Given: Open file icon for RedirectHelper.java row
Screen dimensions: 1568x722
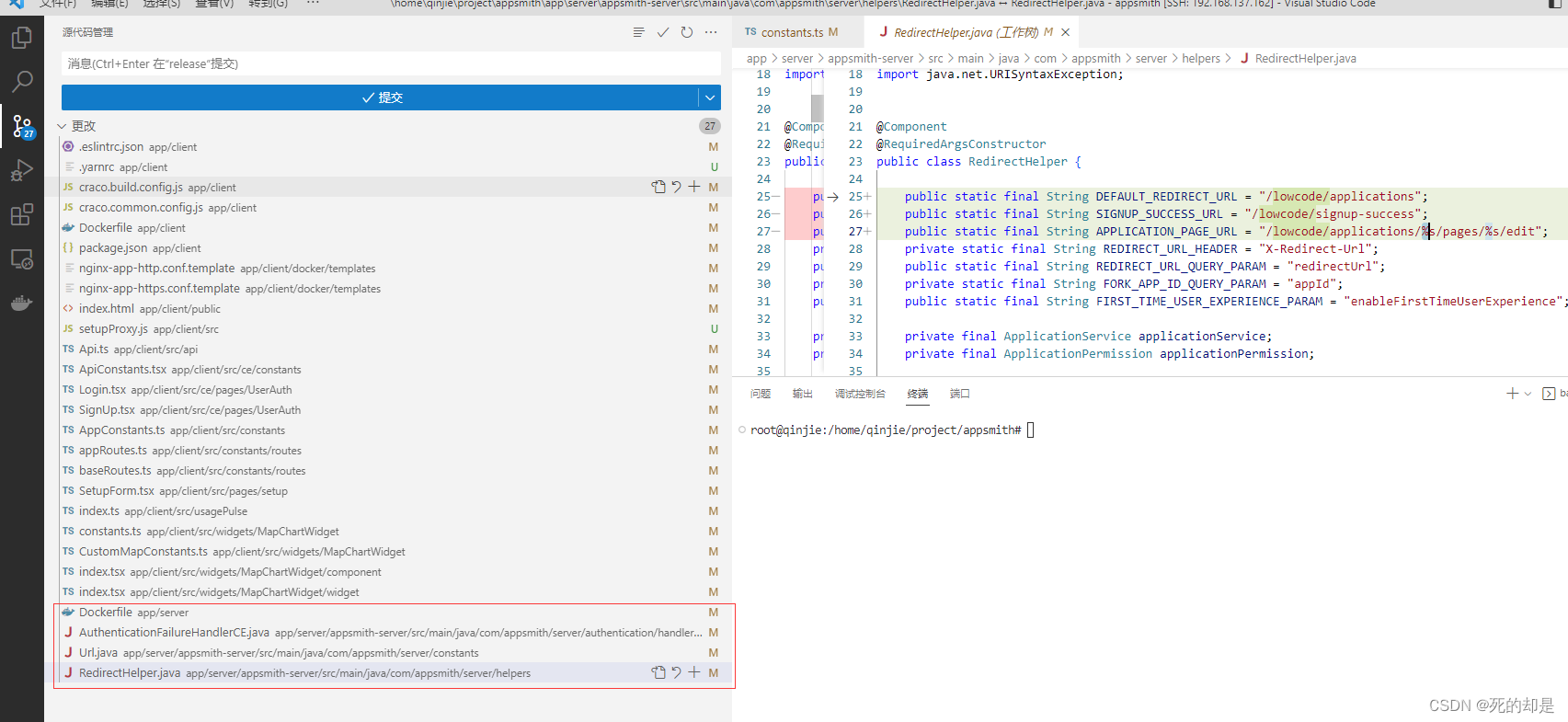Looking at the screenshot, I should (658, 672).
